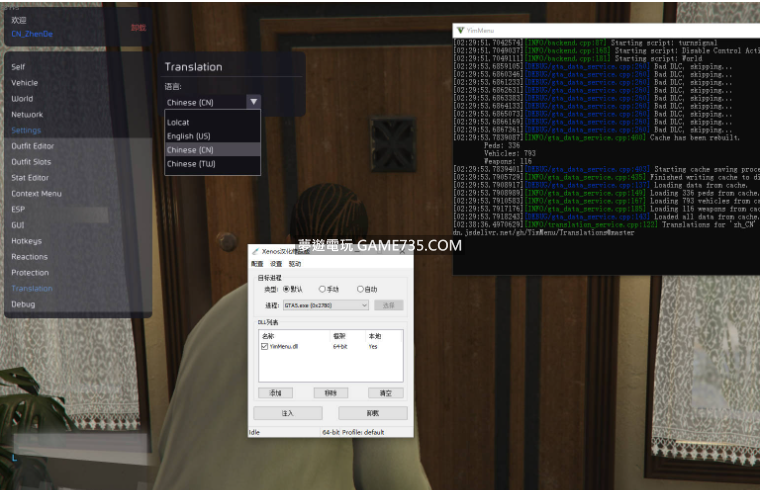Click the Translation panel heading
The image size is (760, 490).
pos(193,67)
